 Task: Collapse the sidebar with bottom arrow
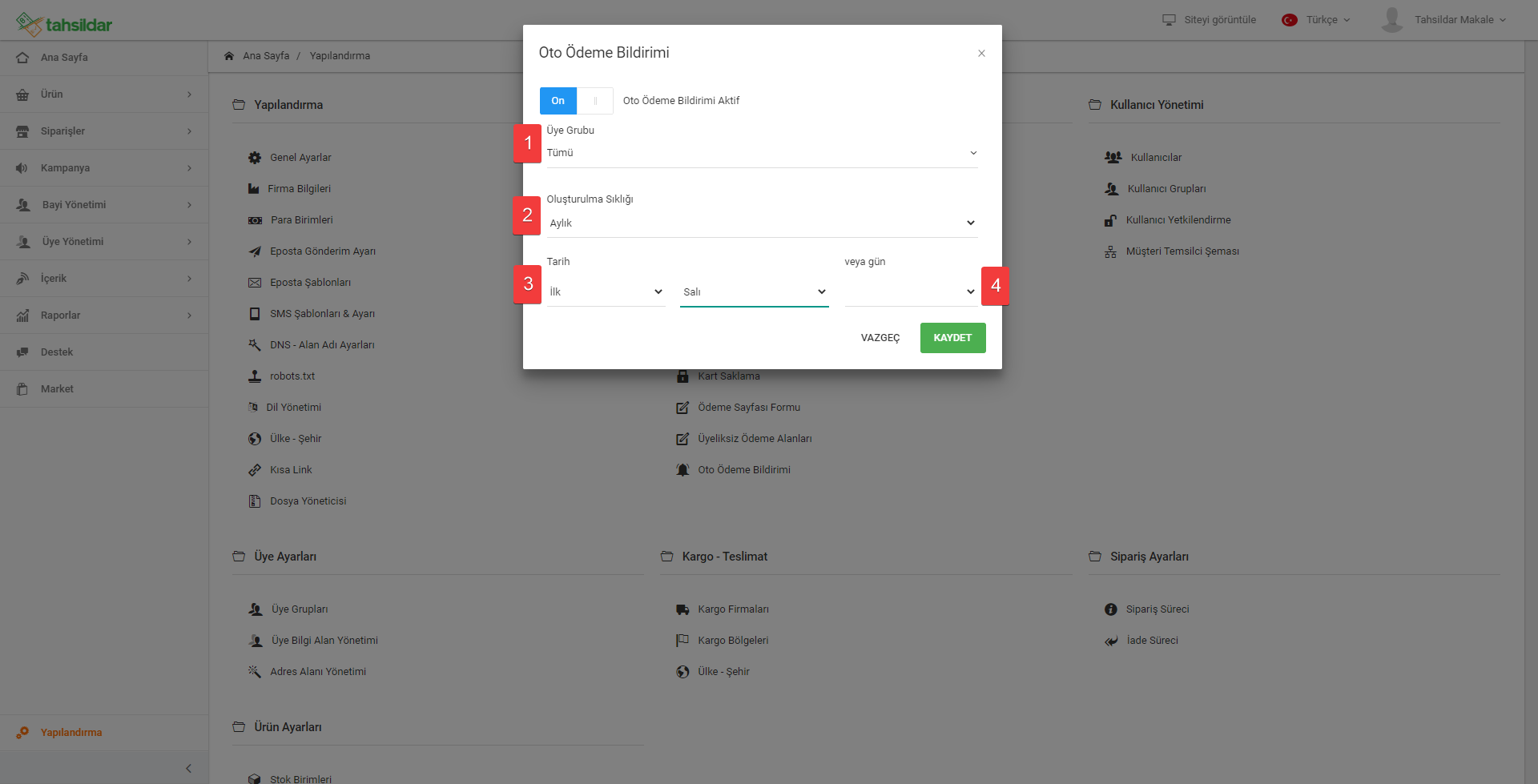[x=188, y=769]
